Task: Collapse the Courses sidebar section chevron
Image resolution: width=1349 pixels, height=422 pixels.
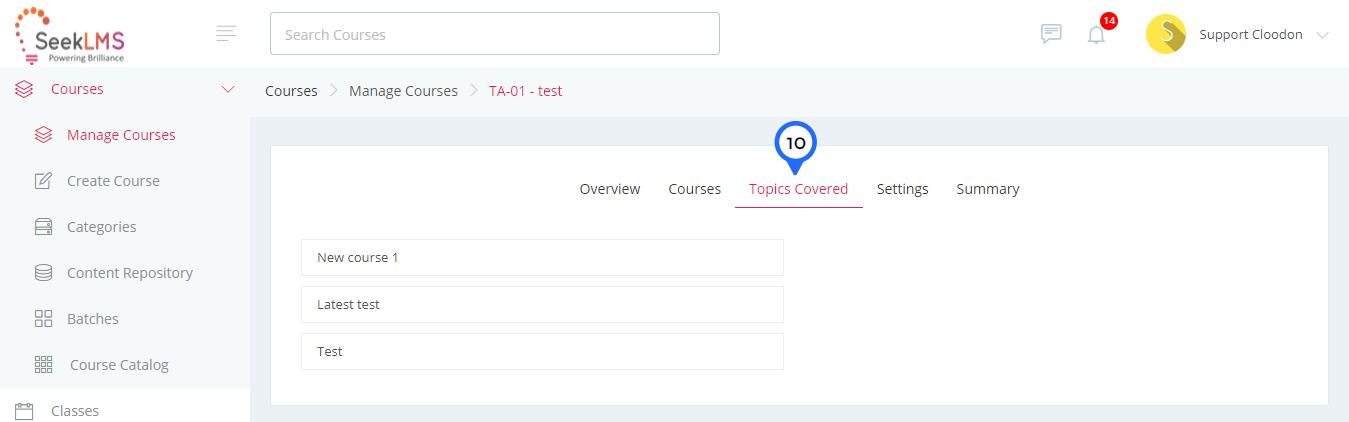Action: (228, 89)
